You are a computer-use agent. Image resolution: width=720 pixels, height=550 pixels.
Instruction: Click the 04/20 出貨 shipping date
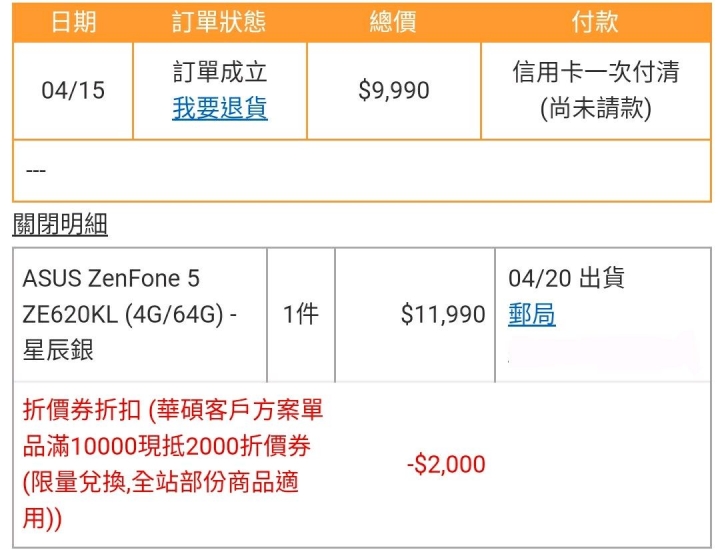tap(566, 278)
